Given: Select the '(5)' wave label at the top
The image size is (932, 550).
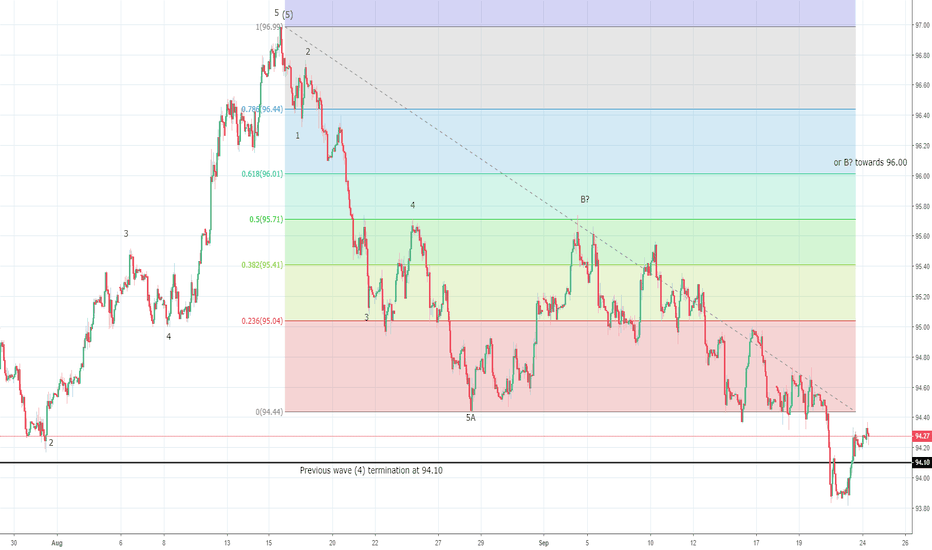Looking at the screenshot, I should (288, 15).
